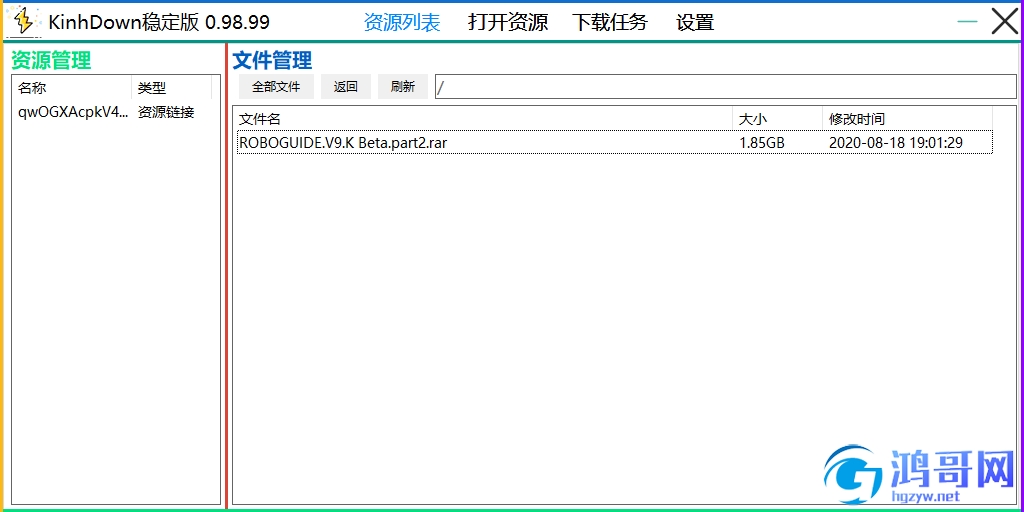Select the qwOGXAcpkV4... resource entry

pyautogui.click(x=73, y=112)
